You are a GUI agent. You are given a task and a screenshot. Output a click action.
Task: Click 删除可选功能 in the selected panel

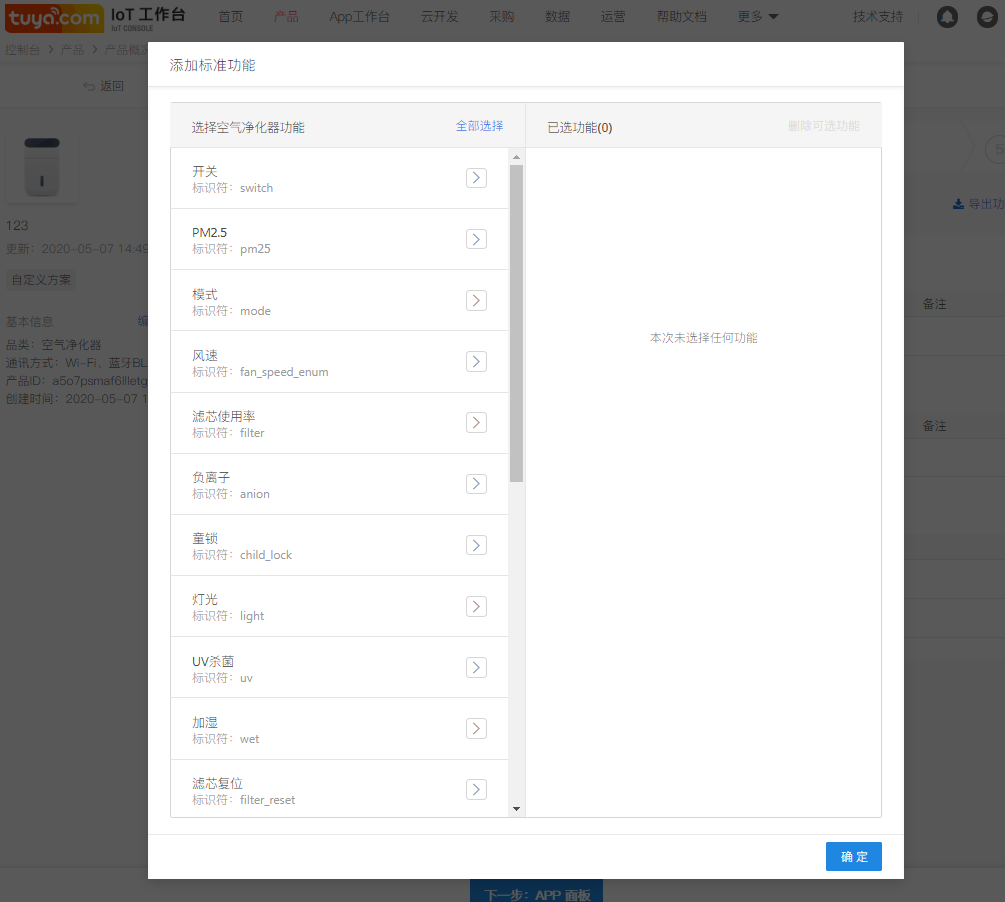pyautogui.click(x=823, y=126)
